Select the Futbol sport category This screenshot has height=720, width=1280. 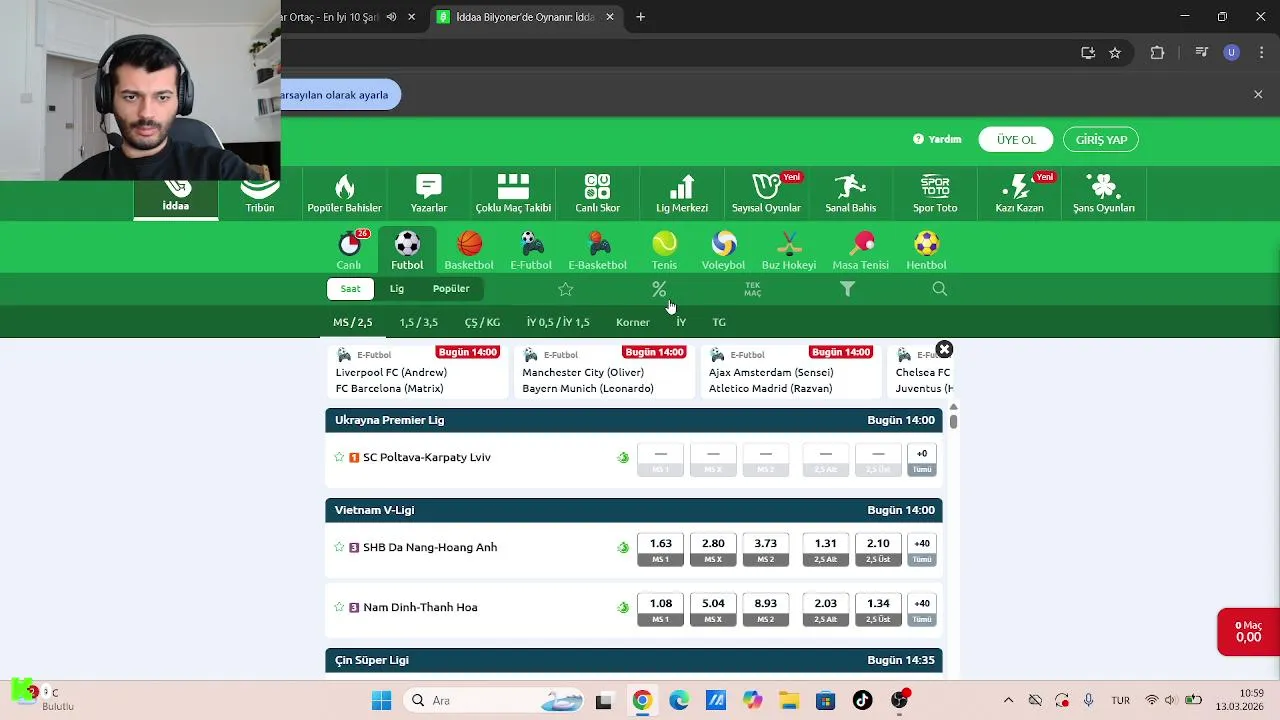[x=407, y=250]
